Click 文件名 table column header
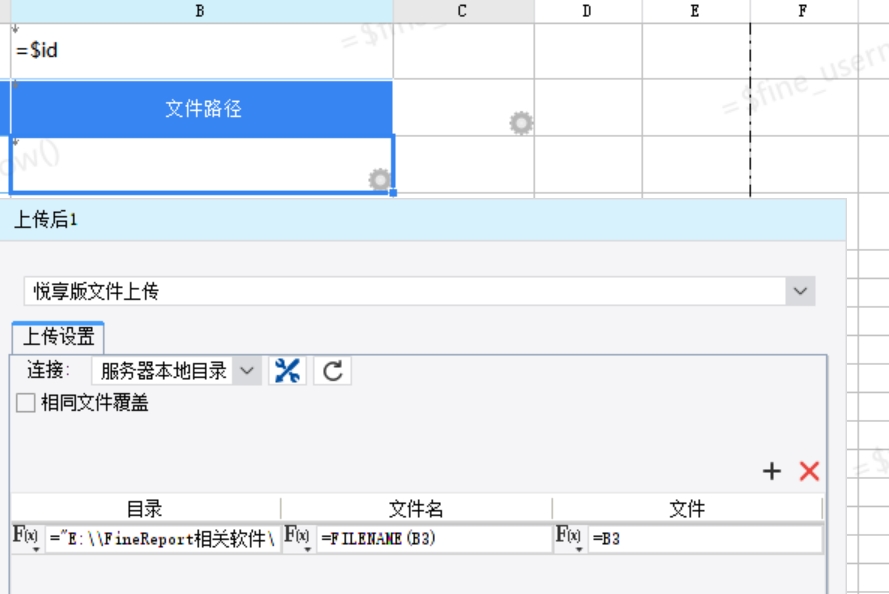The image size is (889, 594). point(416,508)
